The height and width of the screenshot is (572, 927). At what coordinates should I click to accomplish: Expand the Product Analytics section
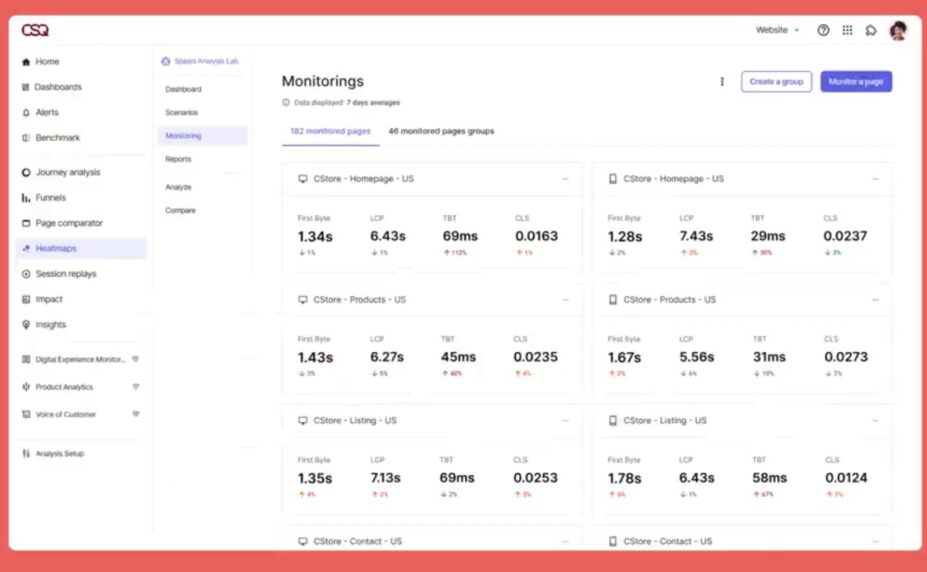[135, 387]
